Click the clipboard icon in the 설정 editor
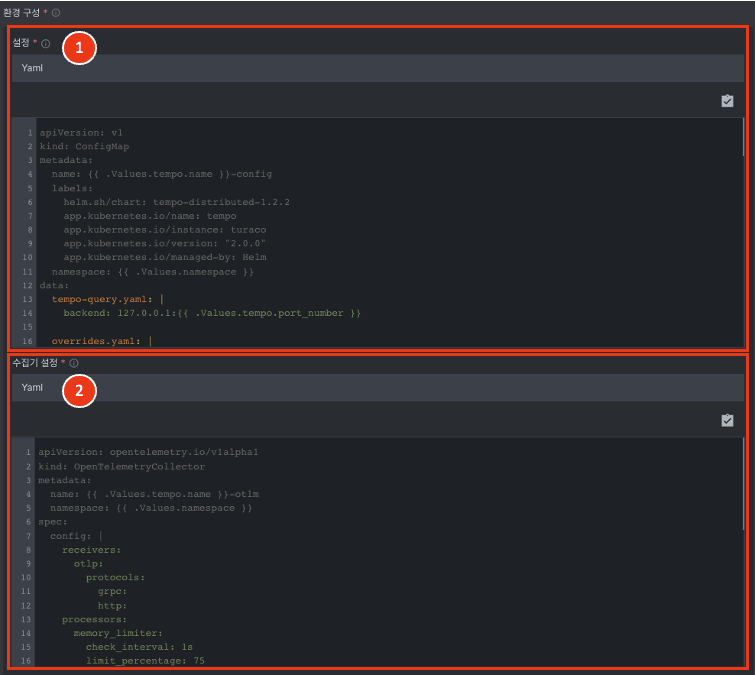This screenshot has width=755, height=675. coord(727,101)
